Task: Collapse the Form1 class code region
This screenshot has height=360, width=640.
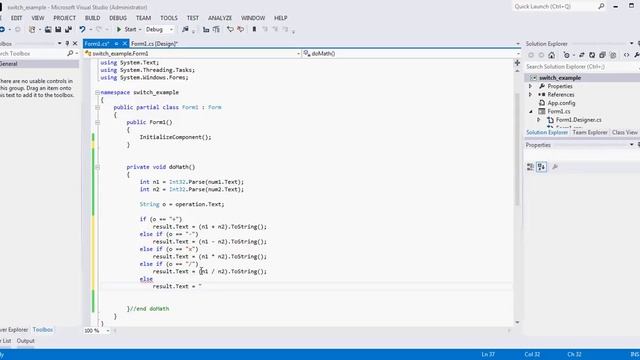Action: (x=98, y=107)
